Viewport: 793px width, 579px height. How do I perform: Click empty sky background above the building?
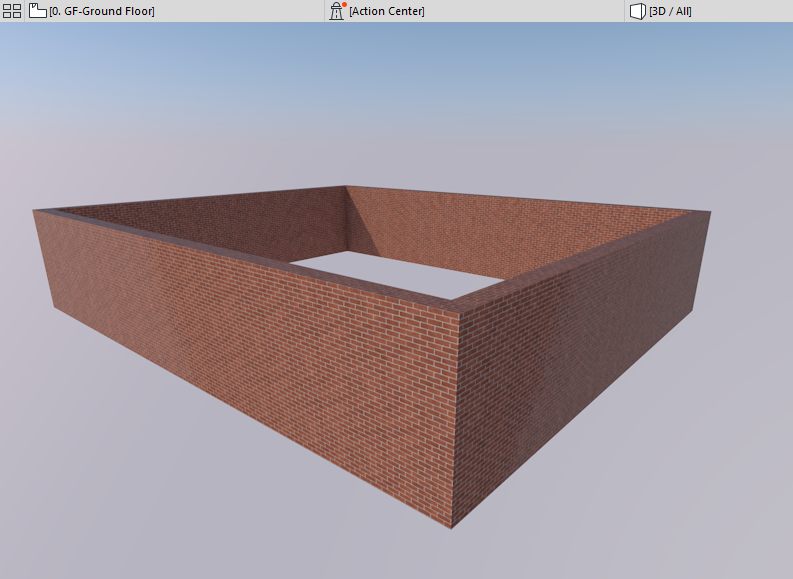point(396,101)
